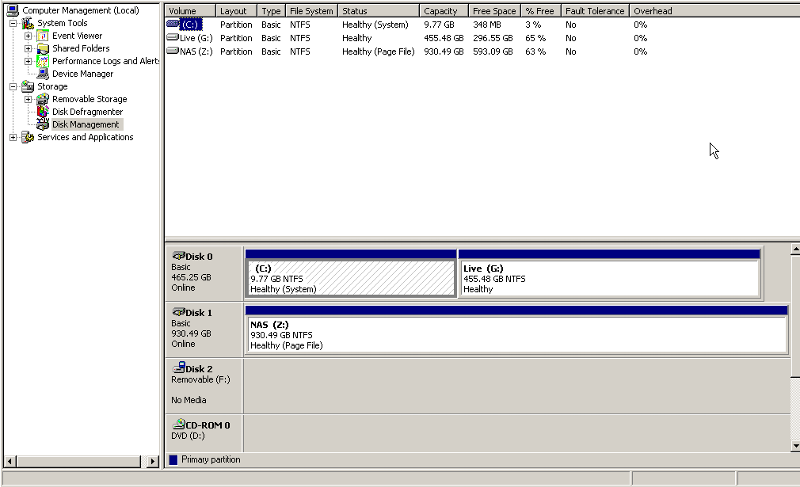Click the Shared Folders icon
This screenshot has height=487, width=800.
43,48
